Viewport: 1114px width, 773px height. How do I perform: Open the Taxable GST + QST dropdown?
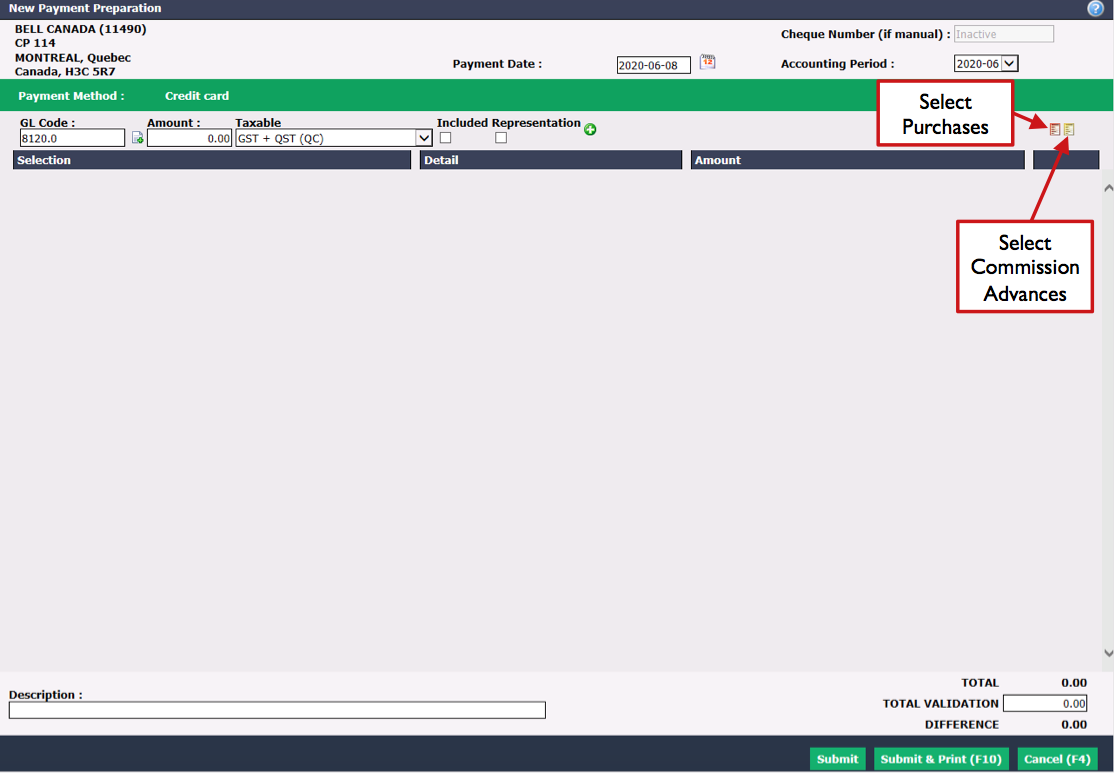334,138
